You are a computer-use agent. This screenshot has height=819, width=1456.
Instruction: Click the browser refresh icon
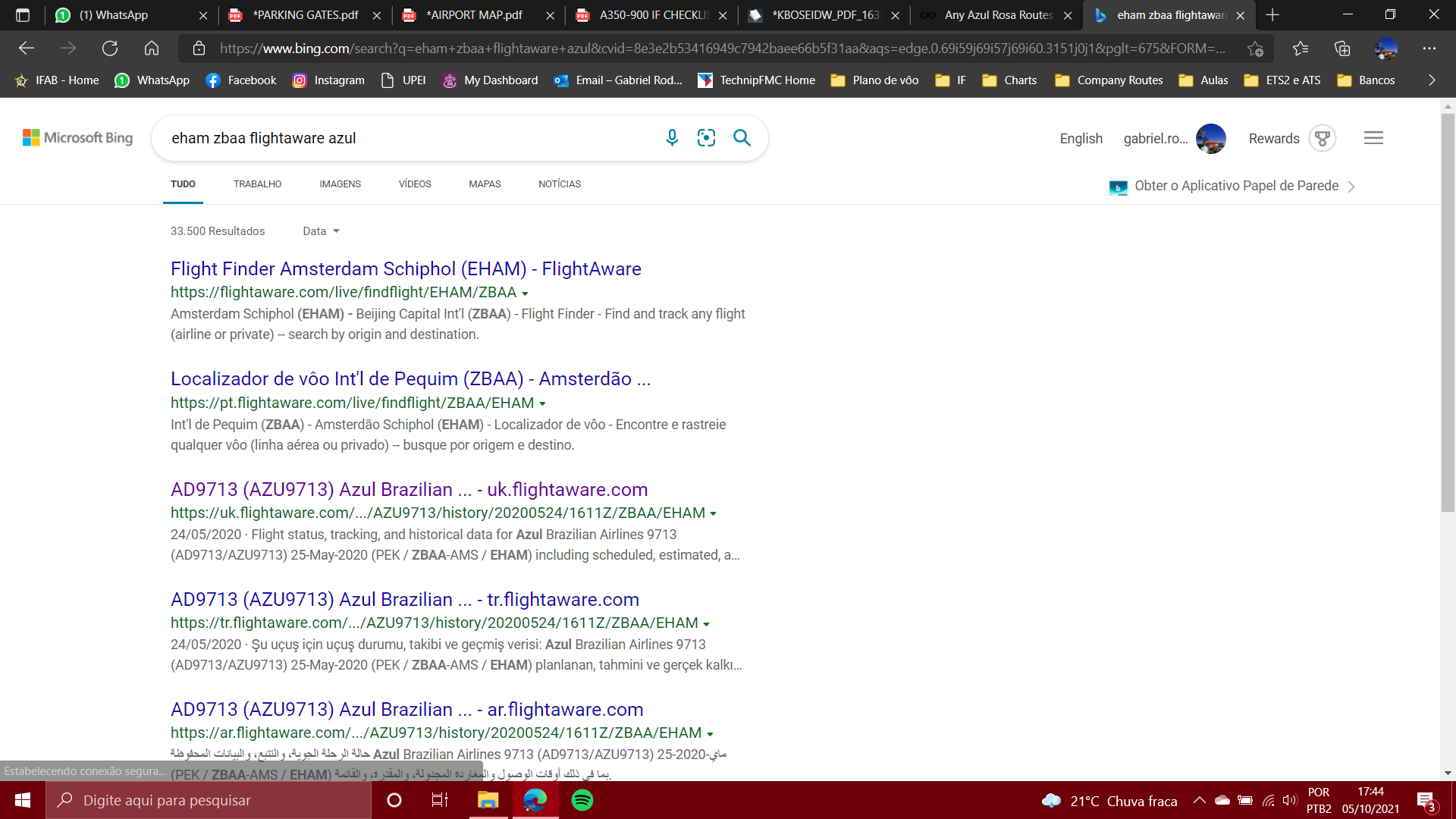click(x=110, y=49)
